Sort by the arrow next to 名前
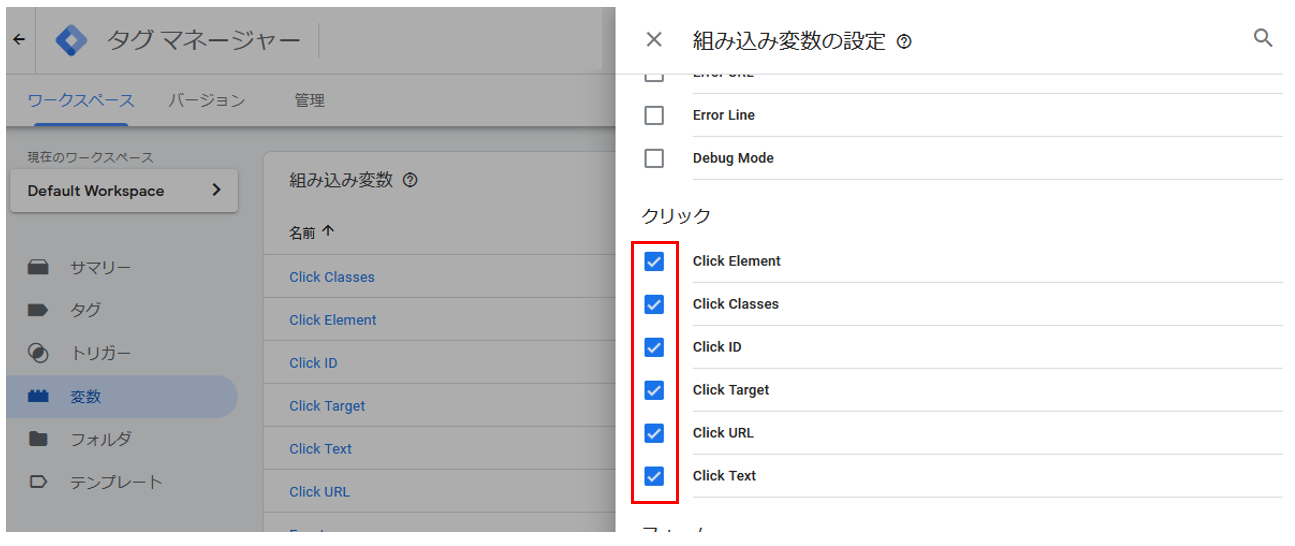 point(328,232)
